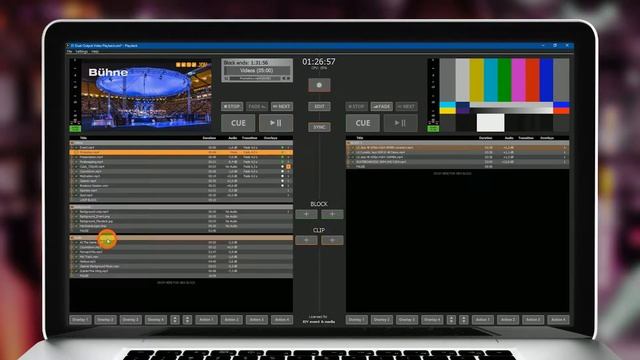Trigger Overlay 4 on the left player
The height and width of the screenshot is (360, 640).
(156, 320)
